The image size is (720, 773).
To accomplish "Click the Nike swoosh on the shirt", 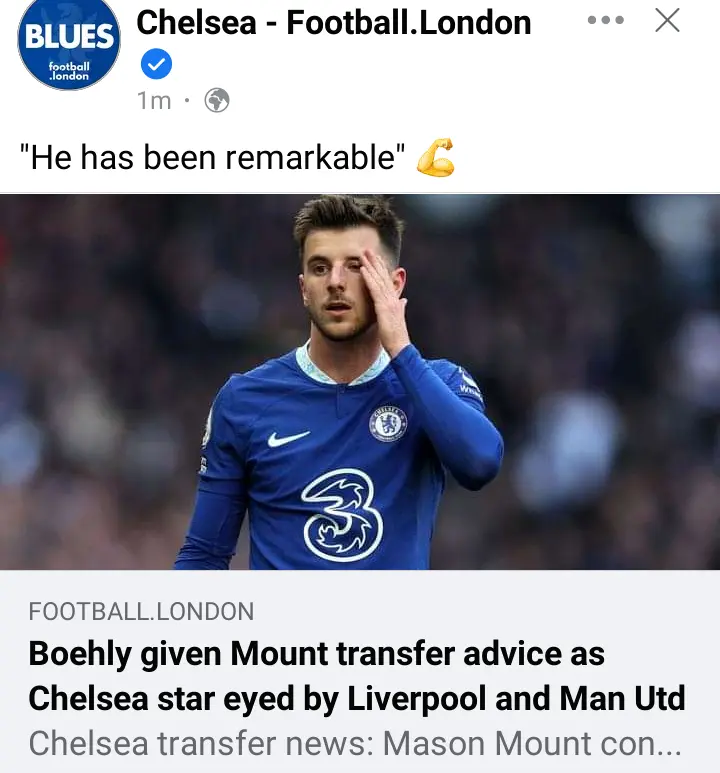I will (289, 438).
